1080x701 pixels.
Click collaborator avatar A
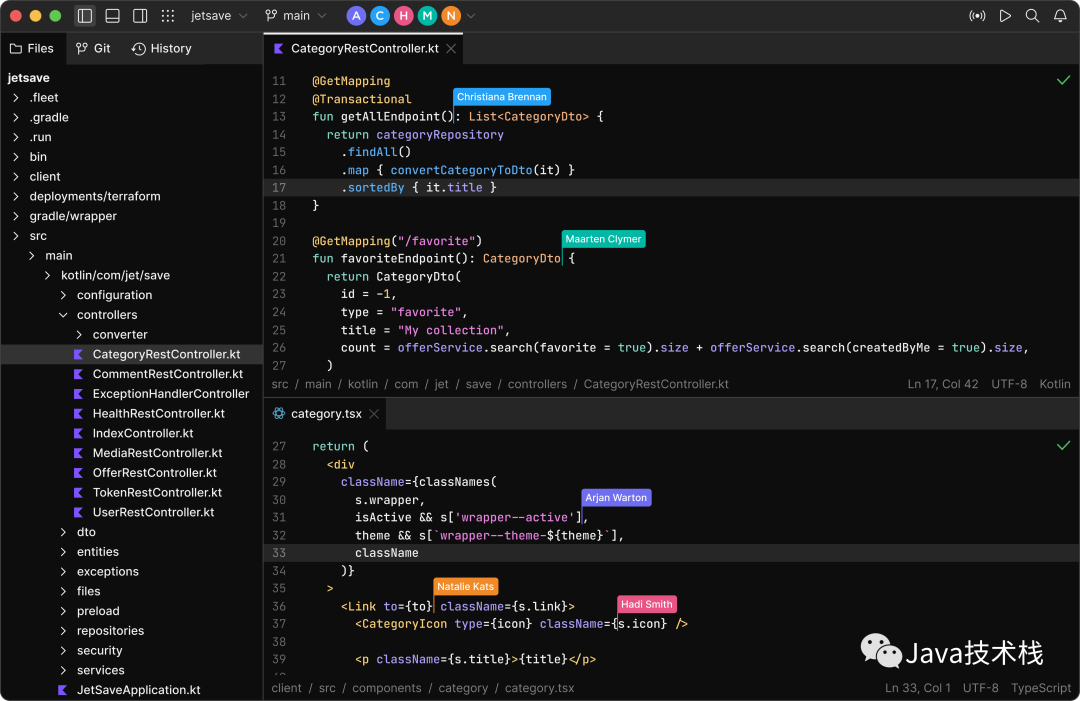pos(356,16)
